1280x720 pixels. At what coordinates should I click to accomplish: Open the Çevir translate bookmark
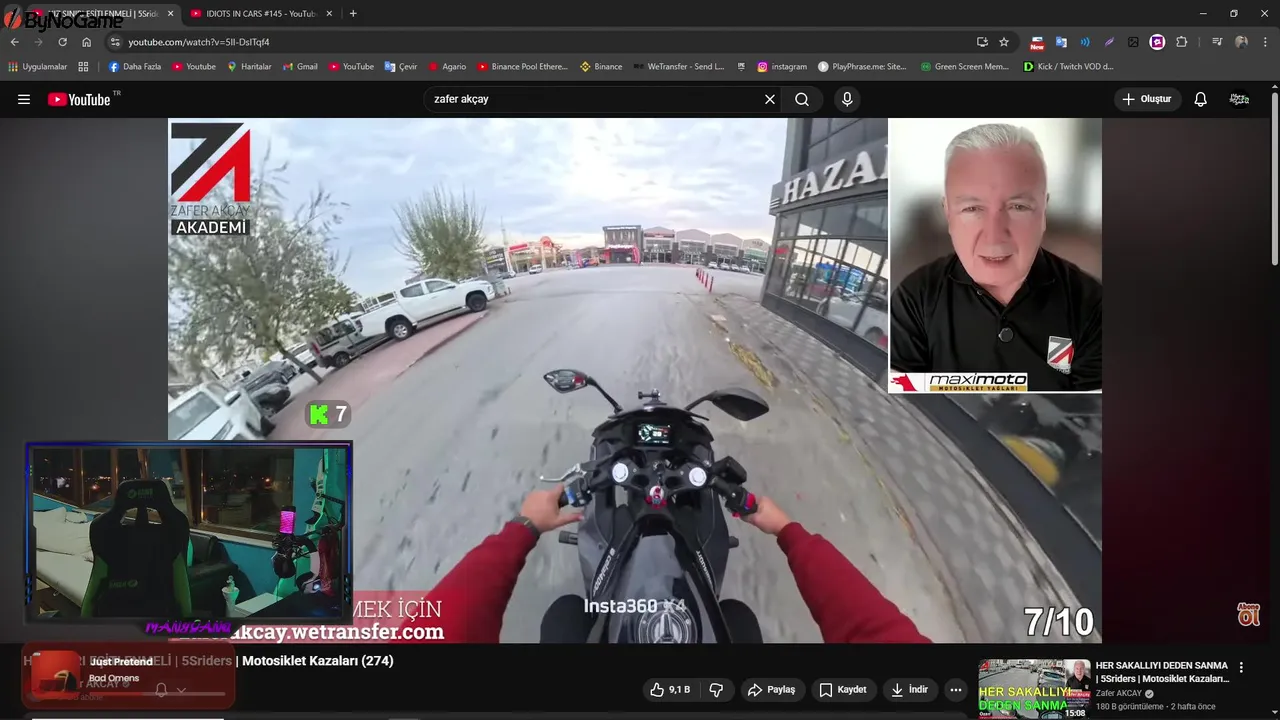(x=401, y=67)
